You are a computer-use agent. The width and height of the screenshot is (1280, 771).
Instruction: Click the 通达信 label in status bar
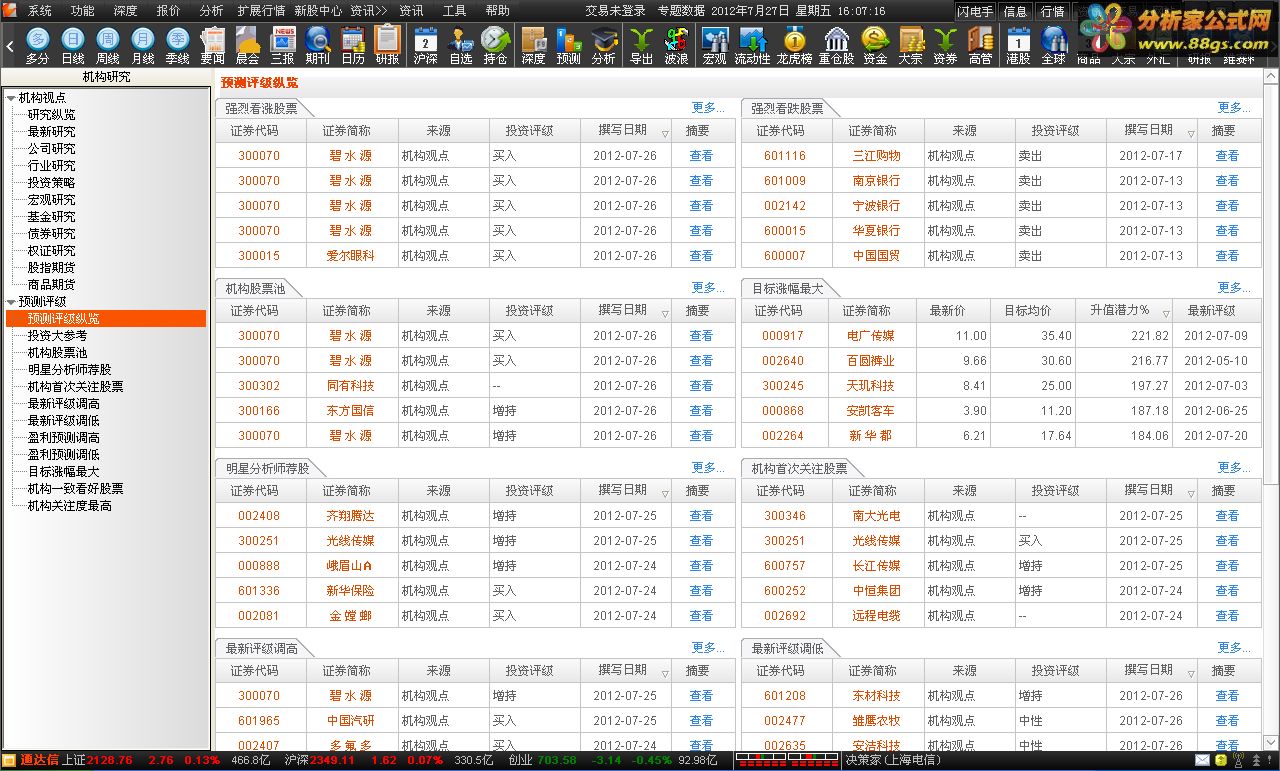(x=40, y=760)
